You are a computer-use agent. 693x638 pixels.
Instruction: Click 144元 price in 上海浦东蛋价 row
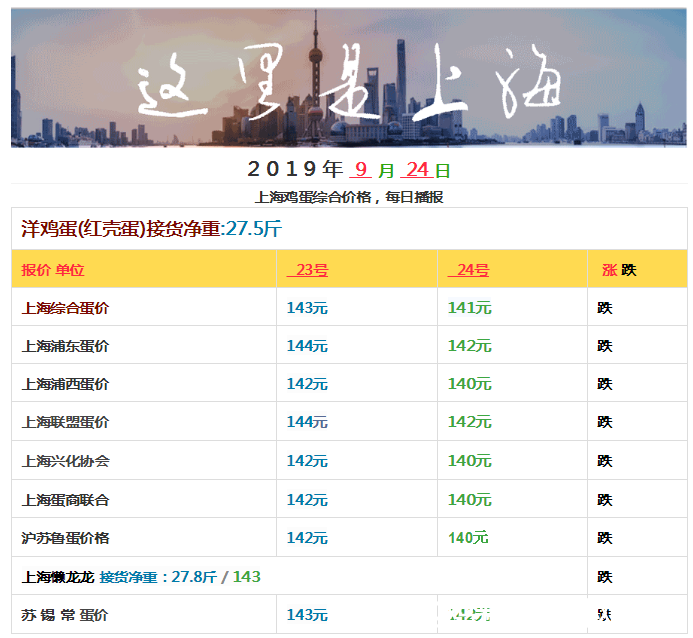point(307,346)
